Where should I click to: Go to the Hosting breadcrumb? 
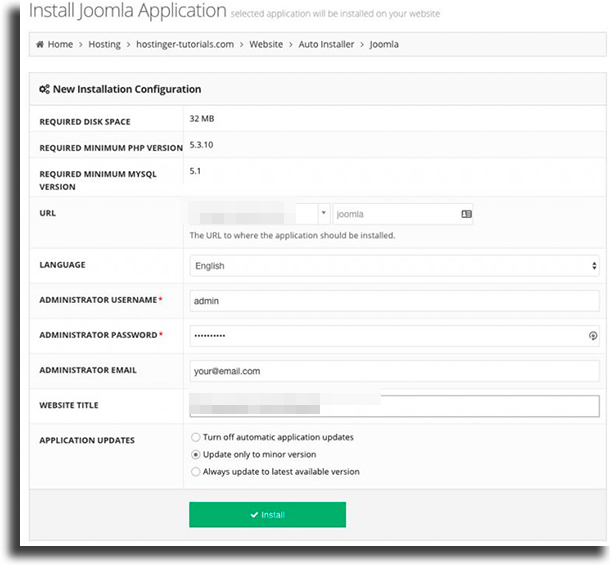(104, 44)
